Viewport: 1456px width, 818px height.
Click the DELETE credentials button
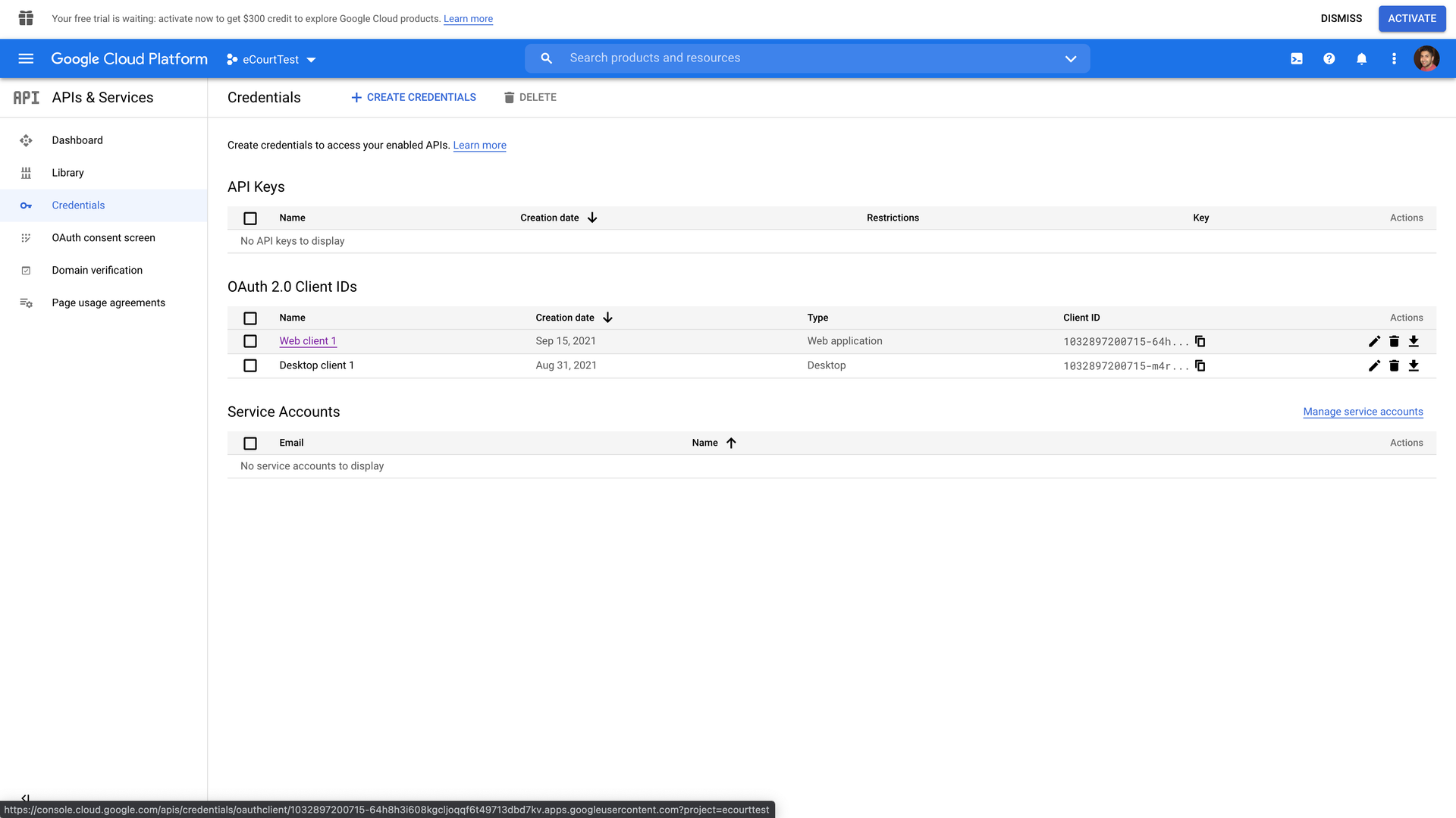coord(530,97)
